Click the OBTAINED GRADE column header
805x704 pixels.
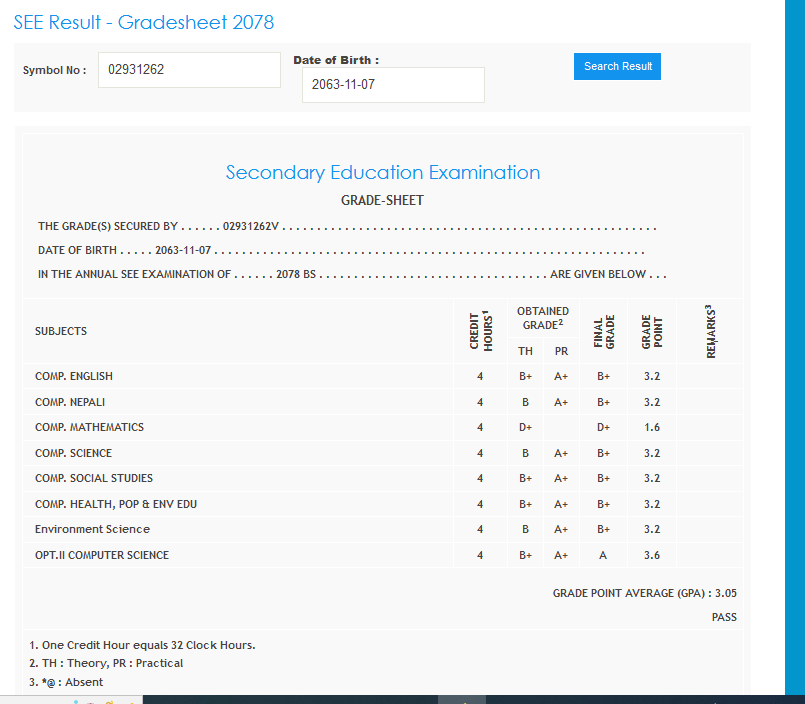tap(543, 318)
